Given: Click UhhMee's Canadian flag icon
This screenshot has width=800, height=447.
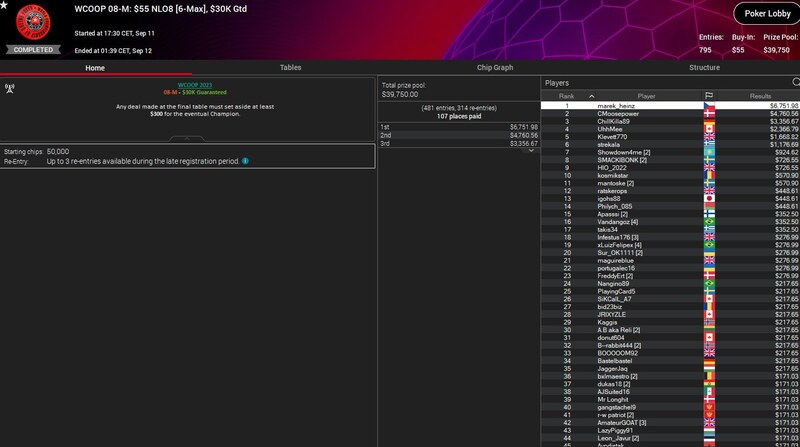Looking at the screenshot, I should 710,129.
